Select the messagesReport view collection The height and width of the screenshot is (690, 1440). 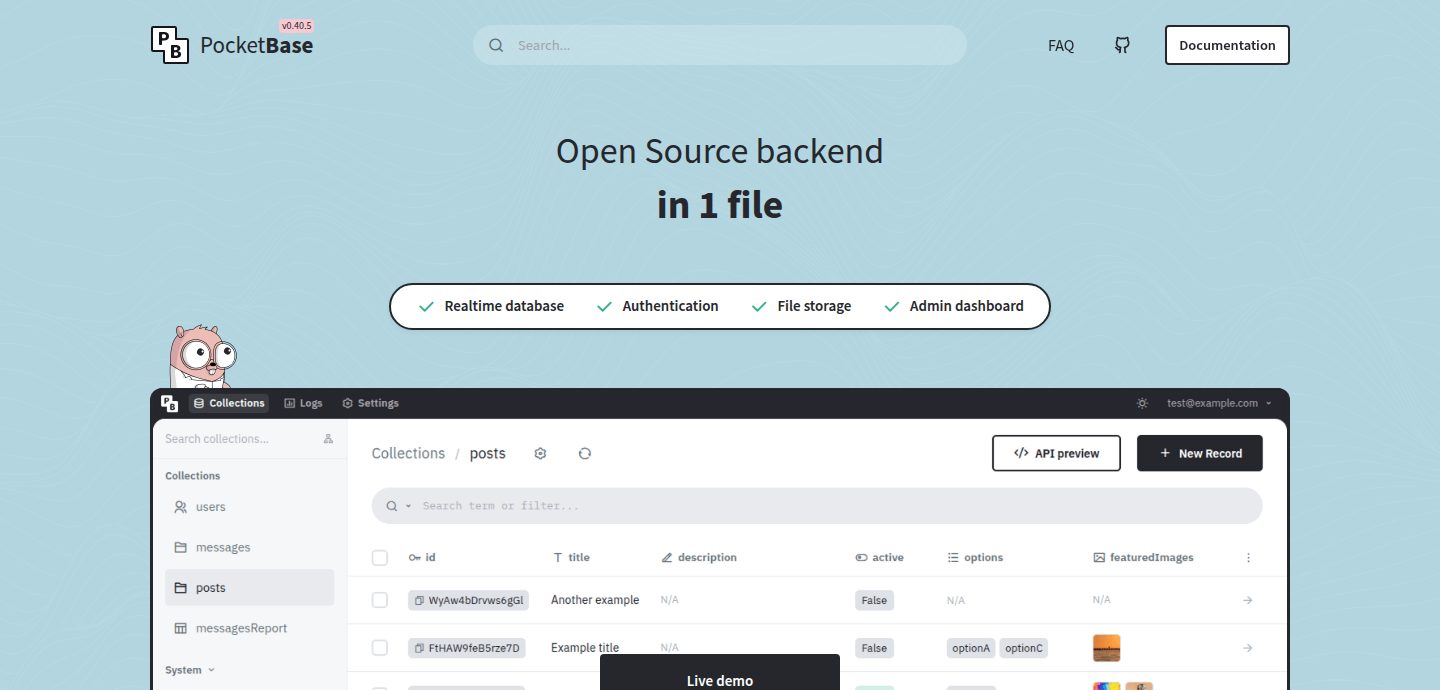coord(250,628)
